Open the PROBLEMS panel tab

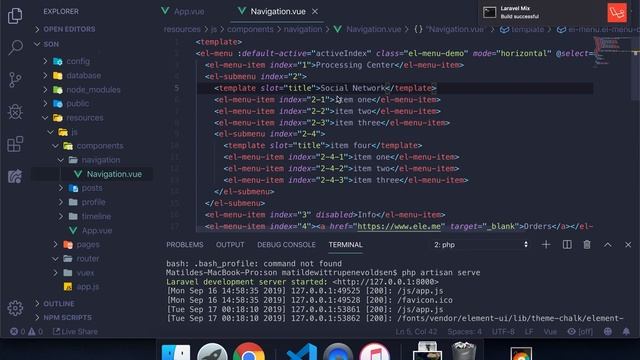coord(184,244)
